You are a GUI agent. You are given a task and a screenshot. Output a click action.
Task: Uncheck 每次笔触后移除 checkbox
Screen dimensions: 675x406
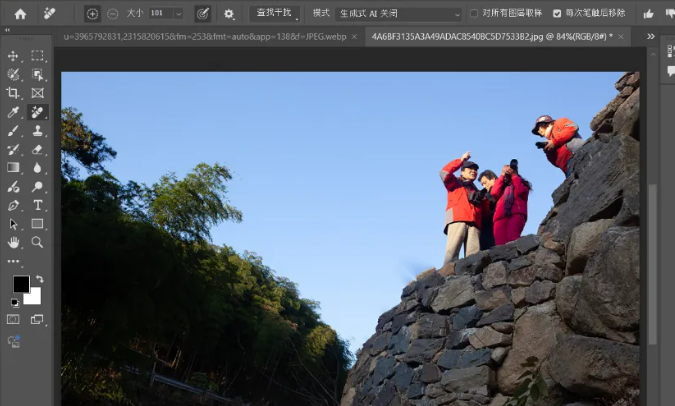pyautogui.click(x=557, y=14)
